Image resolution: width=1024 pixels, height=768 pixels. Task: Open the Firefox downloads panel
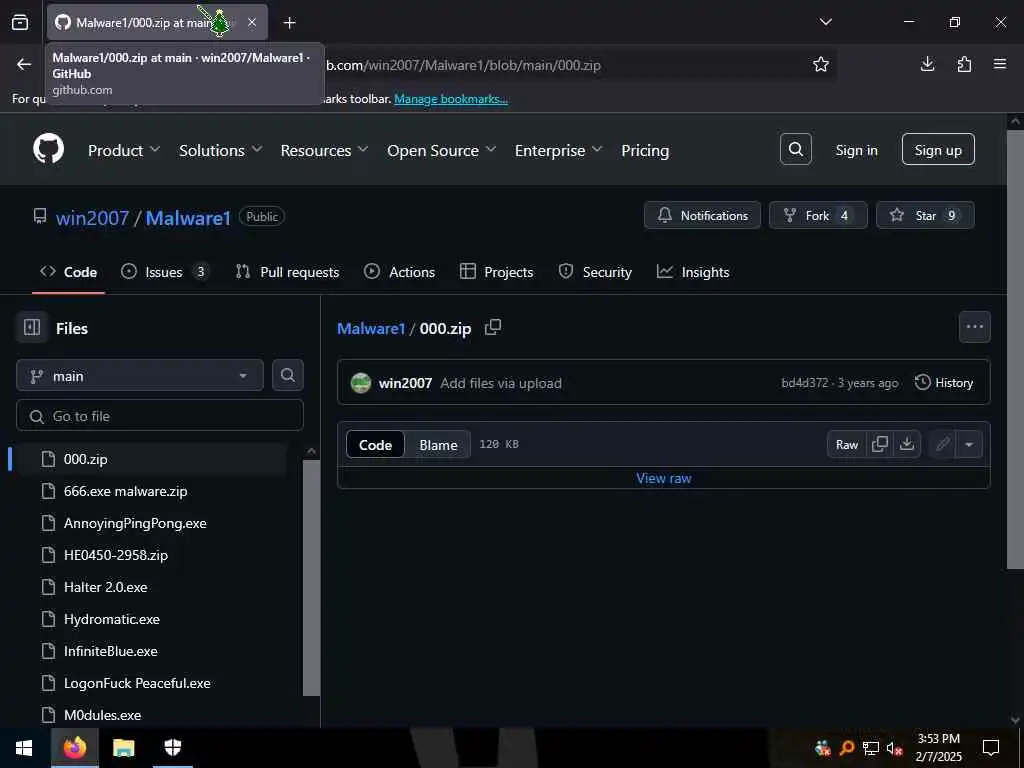(927, 64)
